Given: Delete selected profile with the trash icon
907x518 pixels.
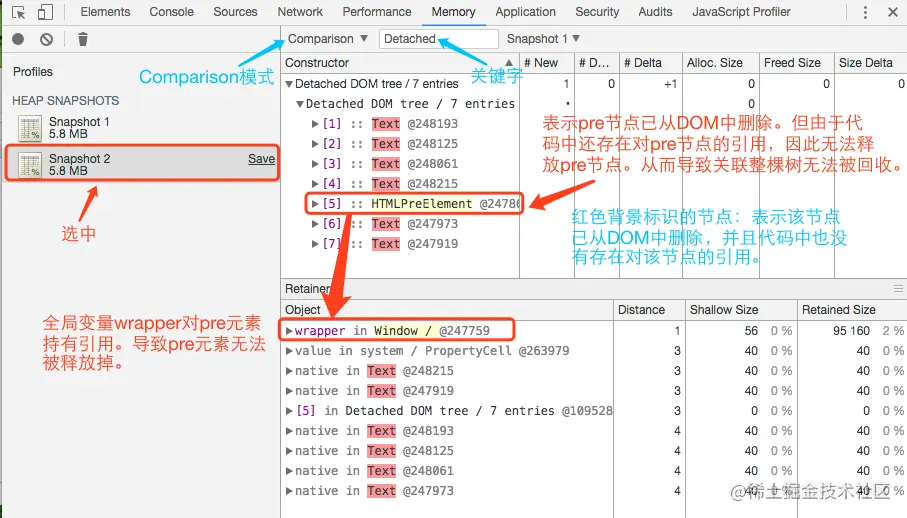Looking at the screenshot, I should click(x=83, y=39).
